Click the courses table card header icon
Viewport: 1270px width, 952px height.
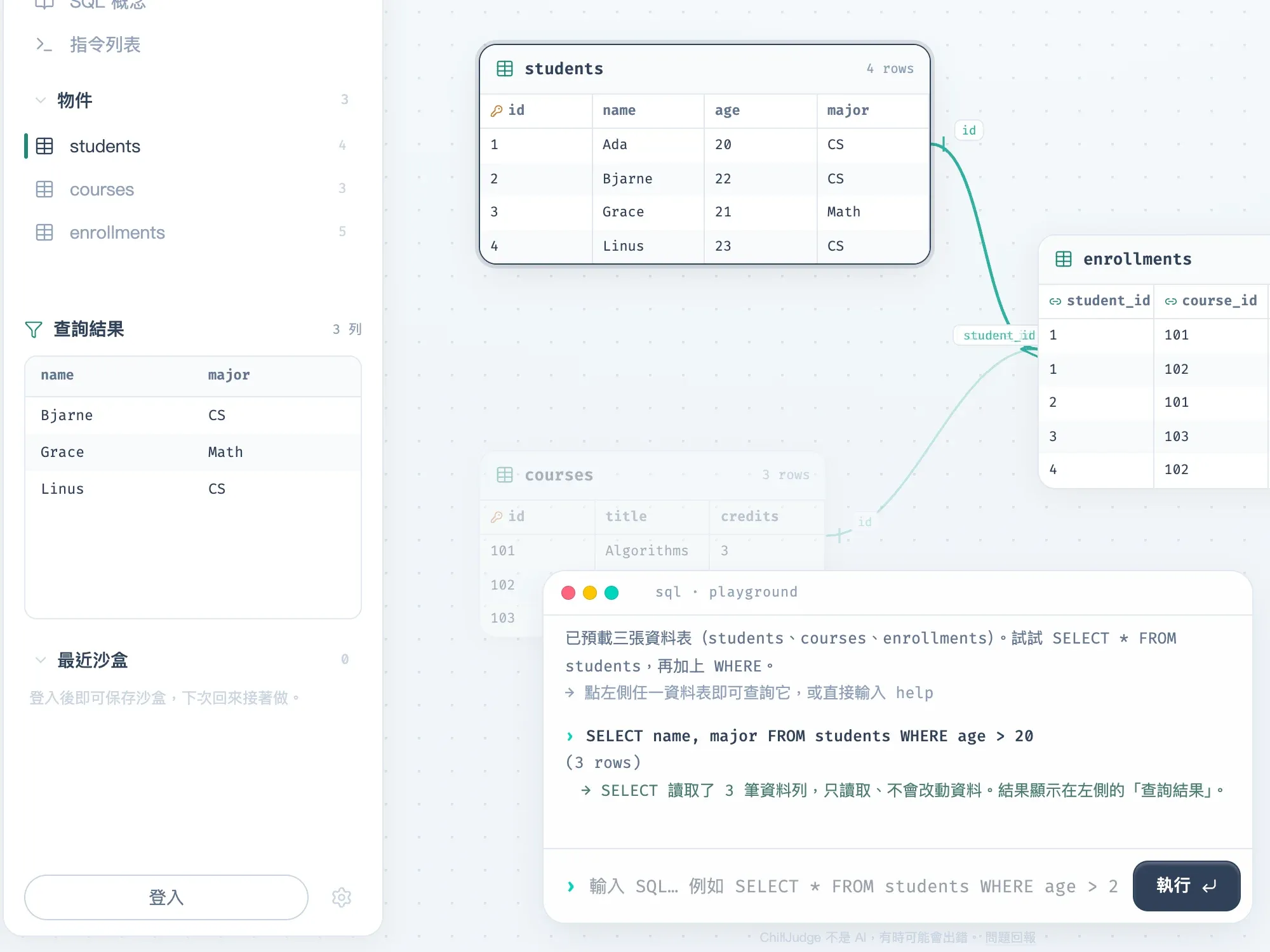point(505,475)
